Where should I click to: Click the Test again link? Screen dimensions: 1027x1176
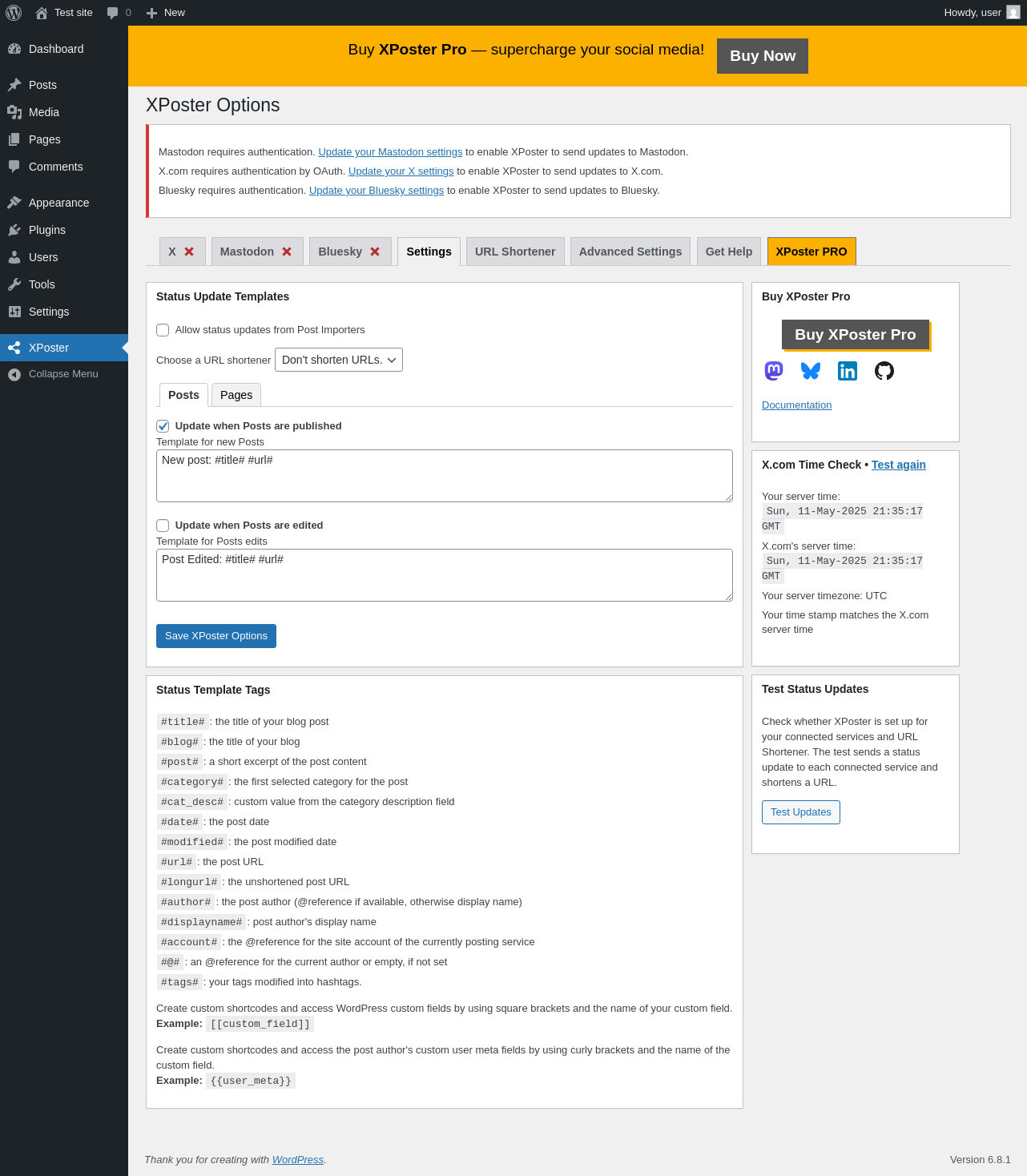click(899, 465)
